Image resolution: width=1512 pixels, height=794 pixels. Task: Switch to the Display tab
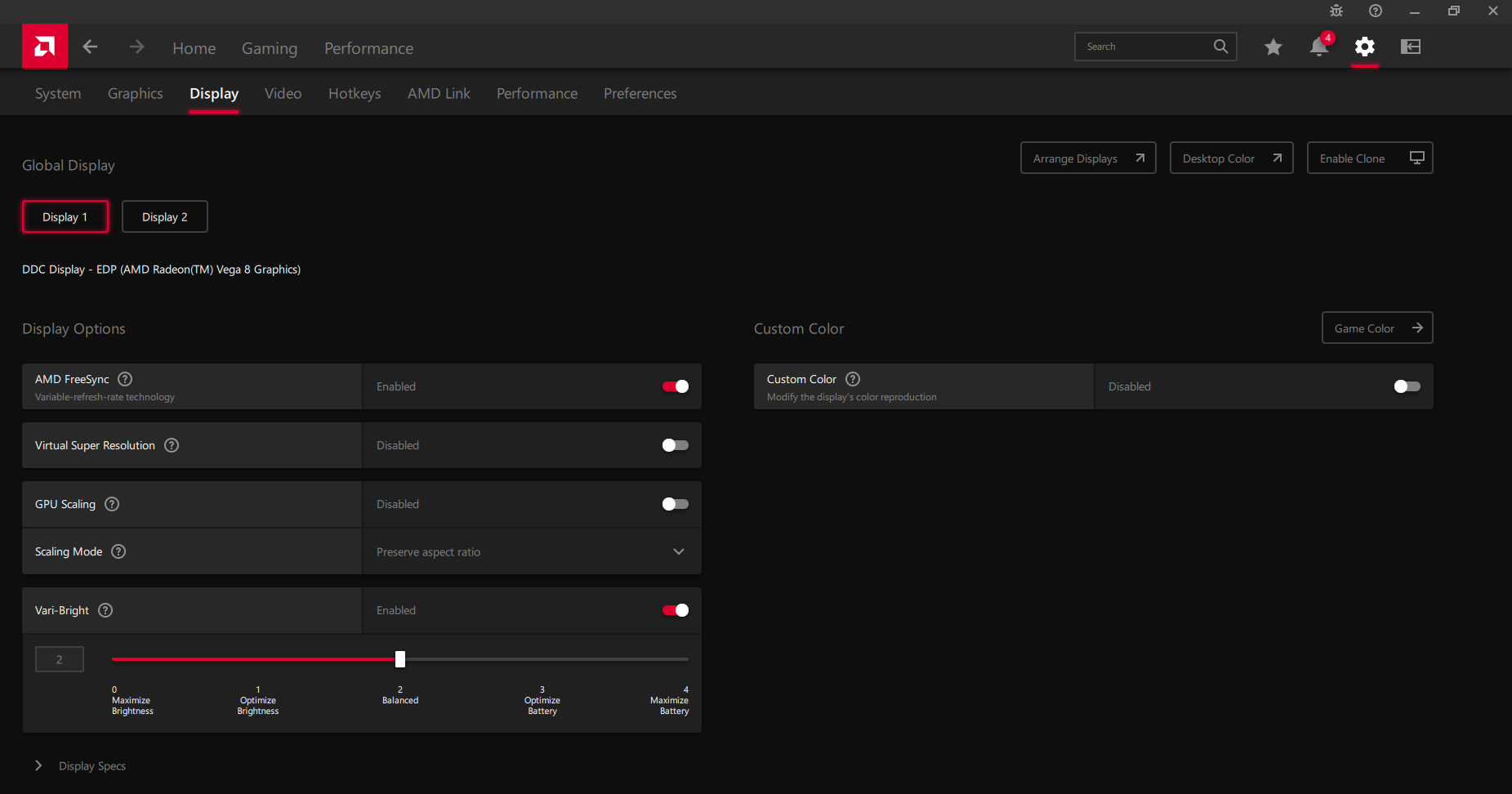coord(214,93)
